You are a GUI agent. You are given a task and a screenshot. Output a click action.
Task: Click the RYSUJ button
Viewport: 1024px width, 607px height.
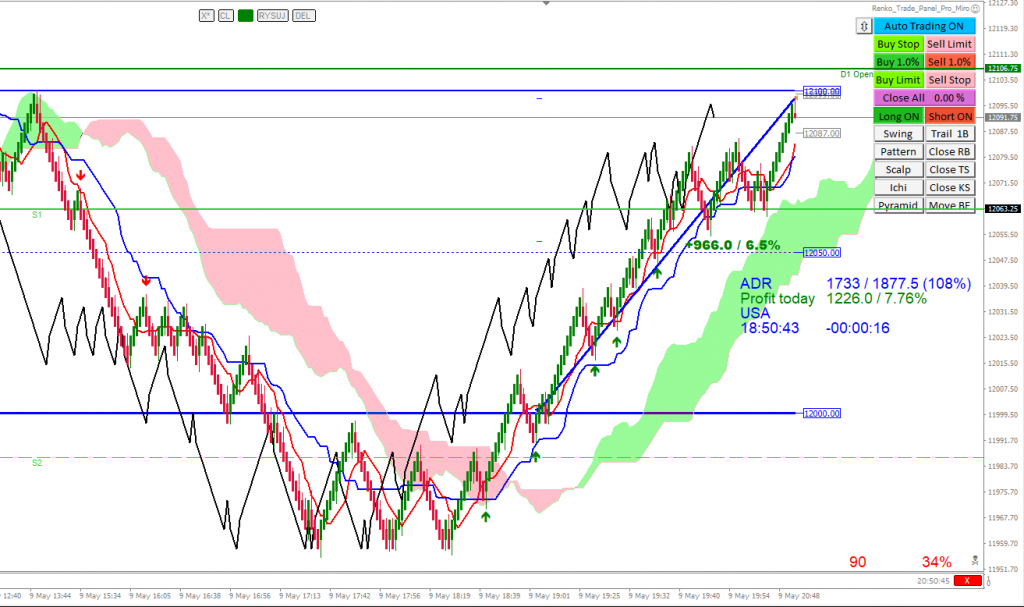[272, 16]
